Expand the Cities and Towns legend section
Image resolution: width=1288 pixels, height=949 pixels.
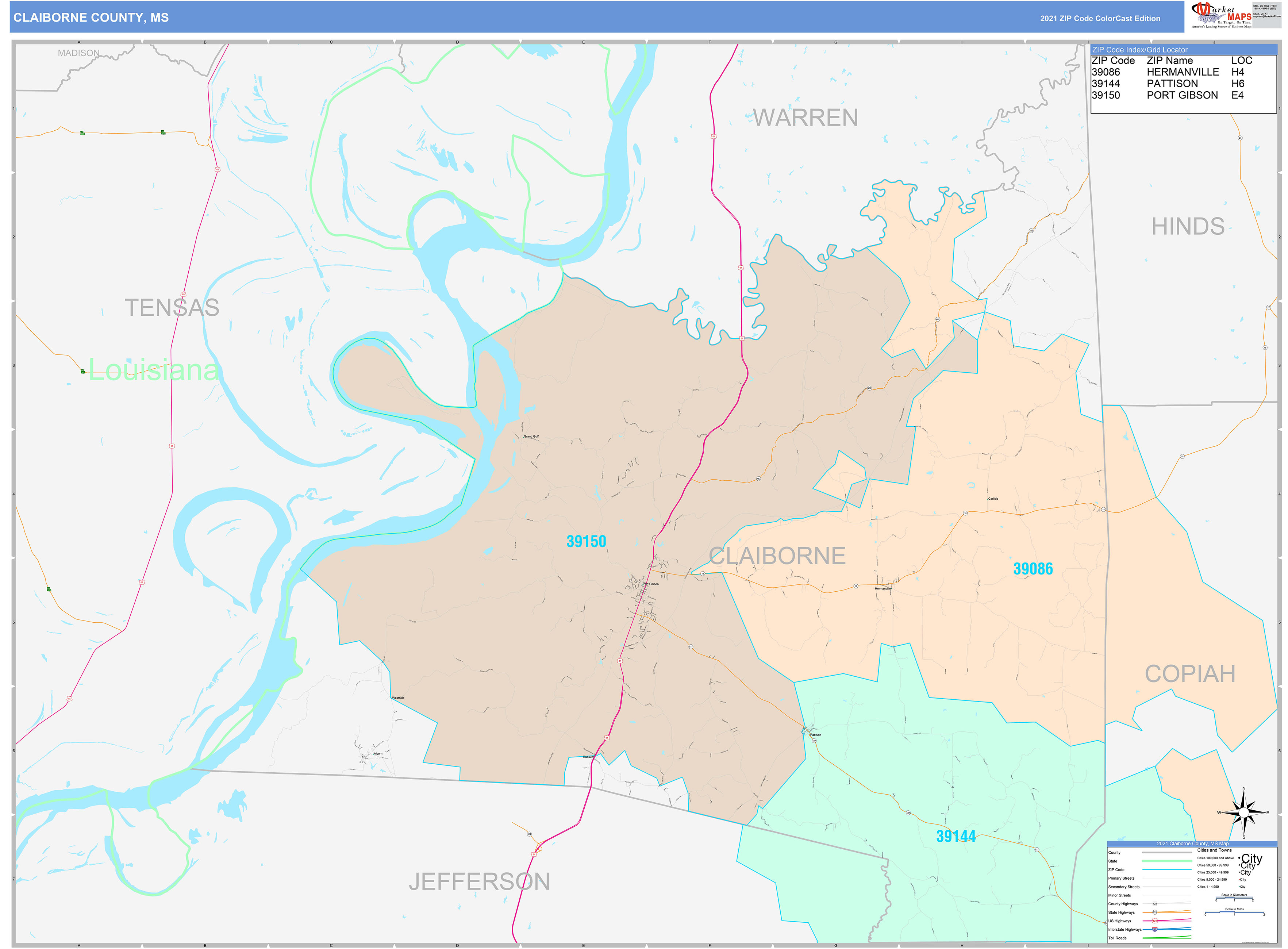1215,850
